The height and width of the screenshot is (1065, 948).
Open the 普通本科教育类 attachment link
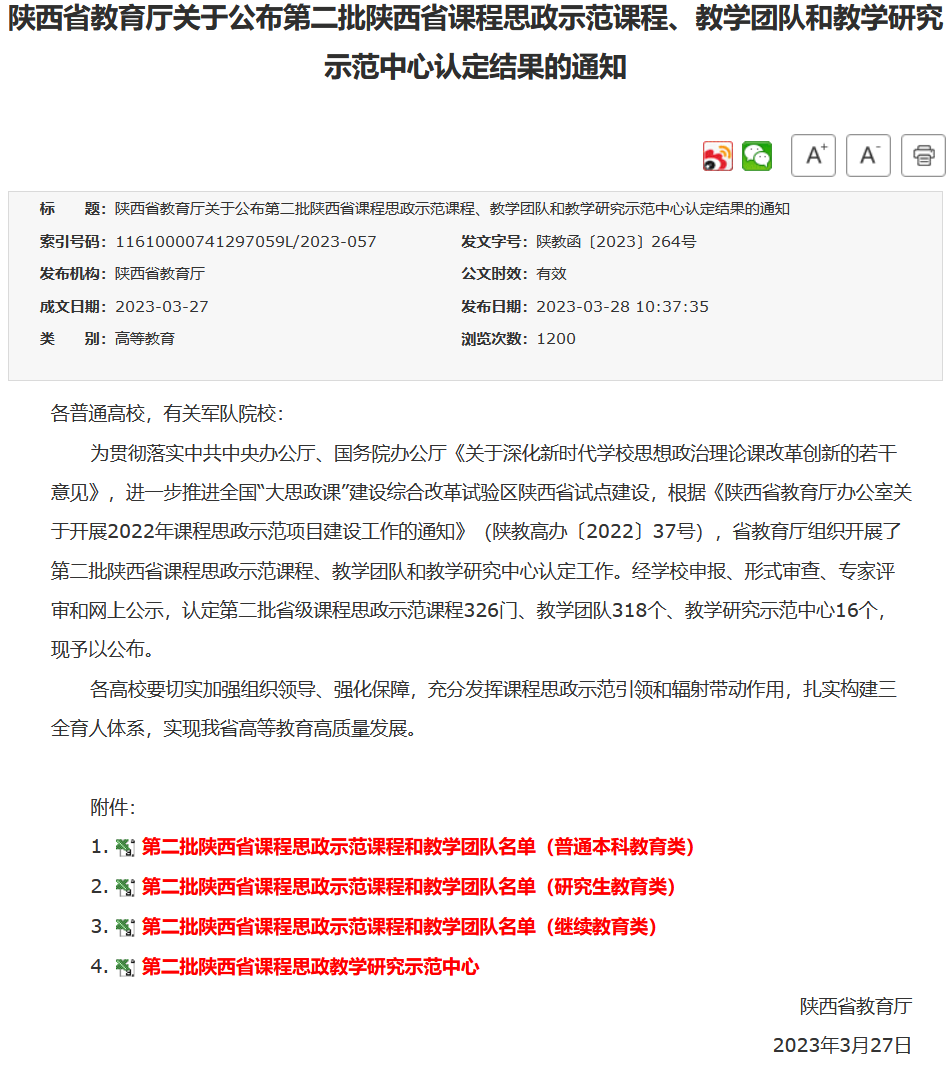click(418, 847)
